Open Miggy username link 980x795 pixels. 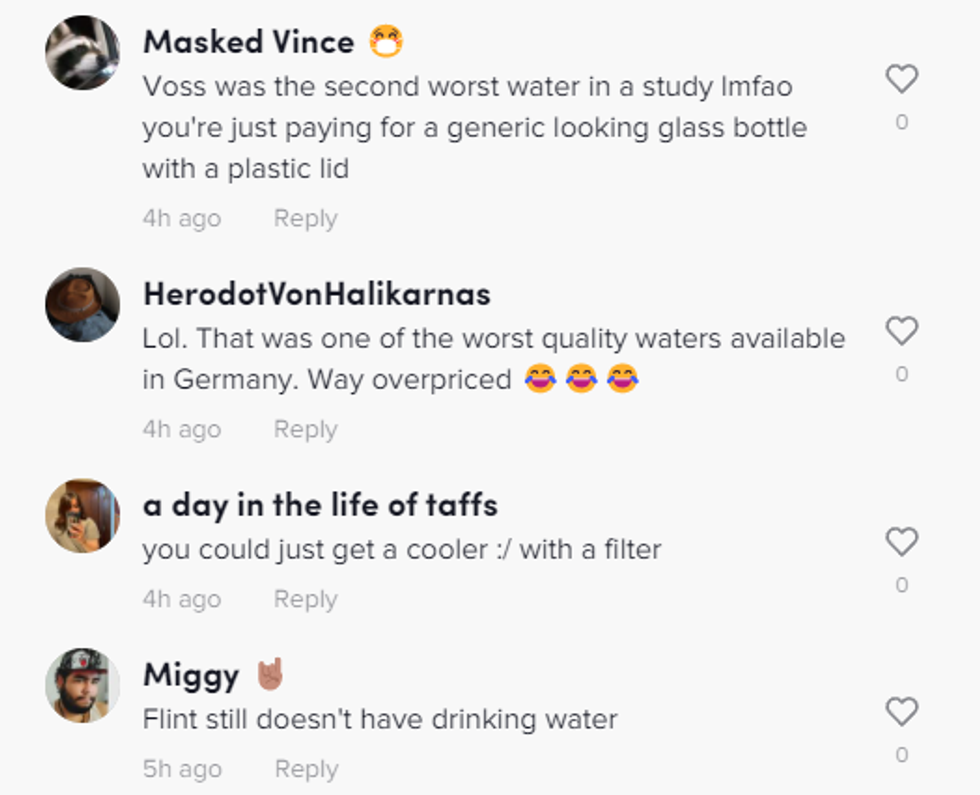[191, 675]
